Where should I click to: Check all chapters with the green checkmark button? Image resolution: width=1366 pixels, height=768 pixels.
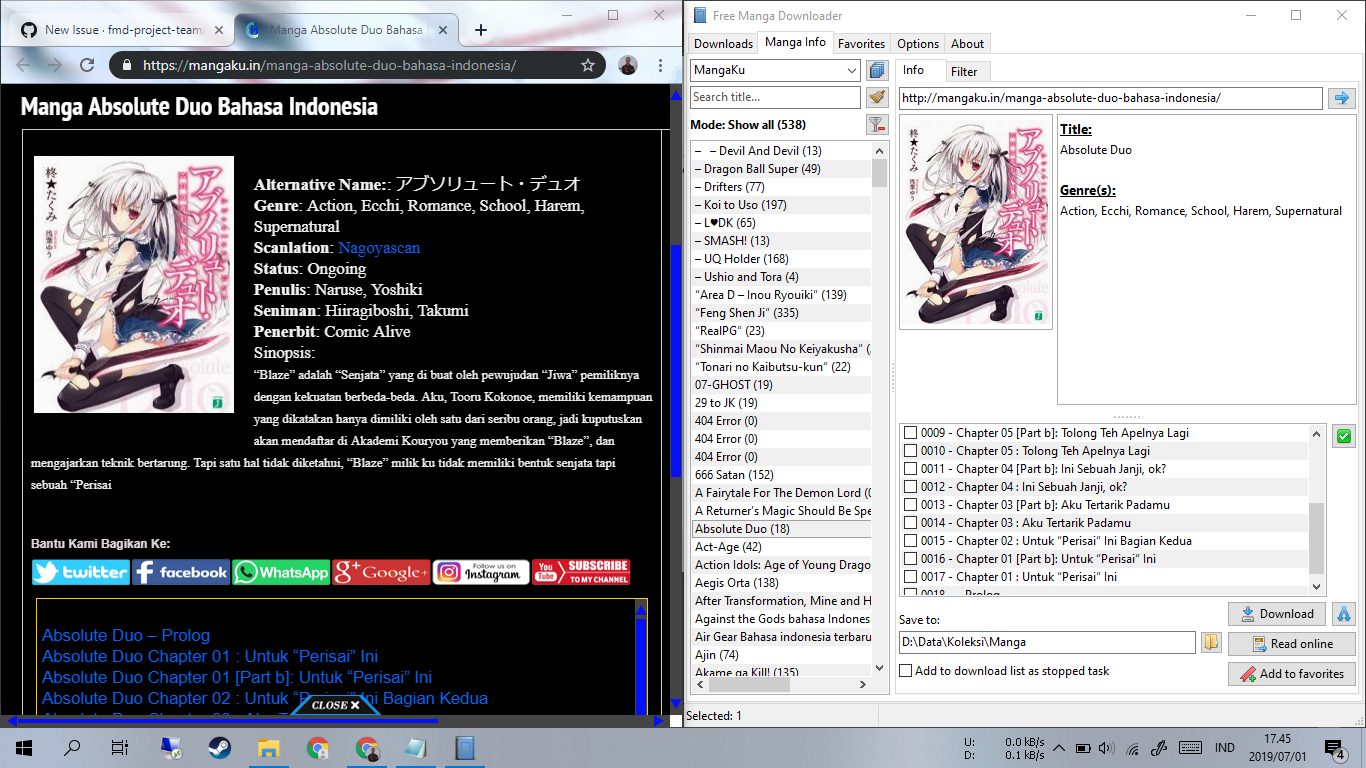1343,436
